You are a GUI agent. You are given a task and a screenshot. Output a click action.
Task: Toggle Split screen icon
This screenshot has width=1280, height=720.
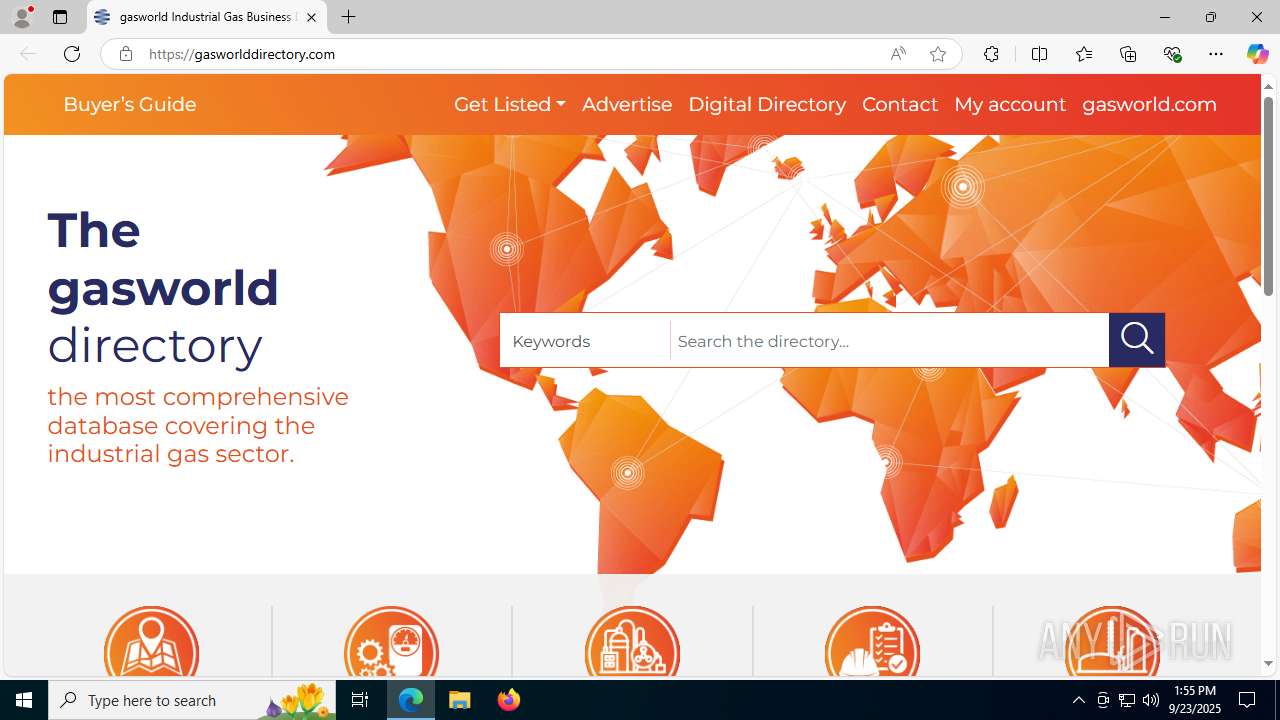(1039, 54)
